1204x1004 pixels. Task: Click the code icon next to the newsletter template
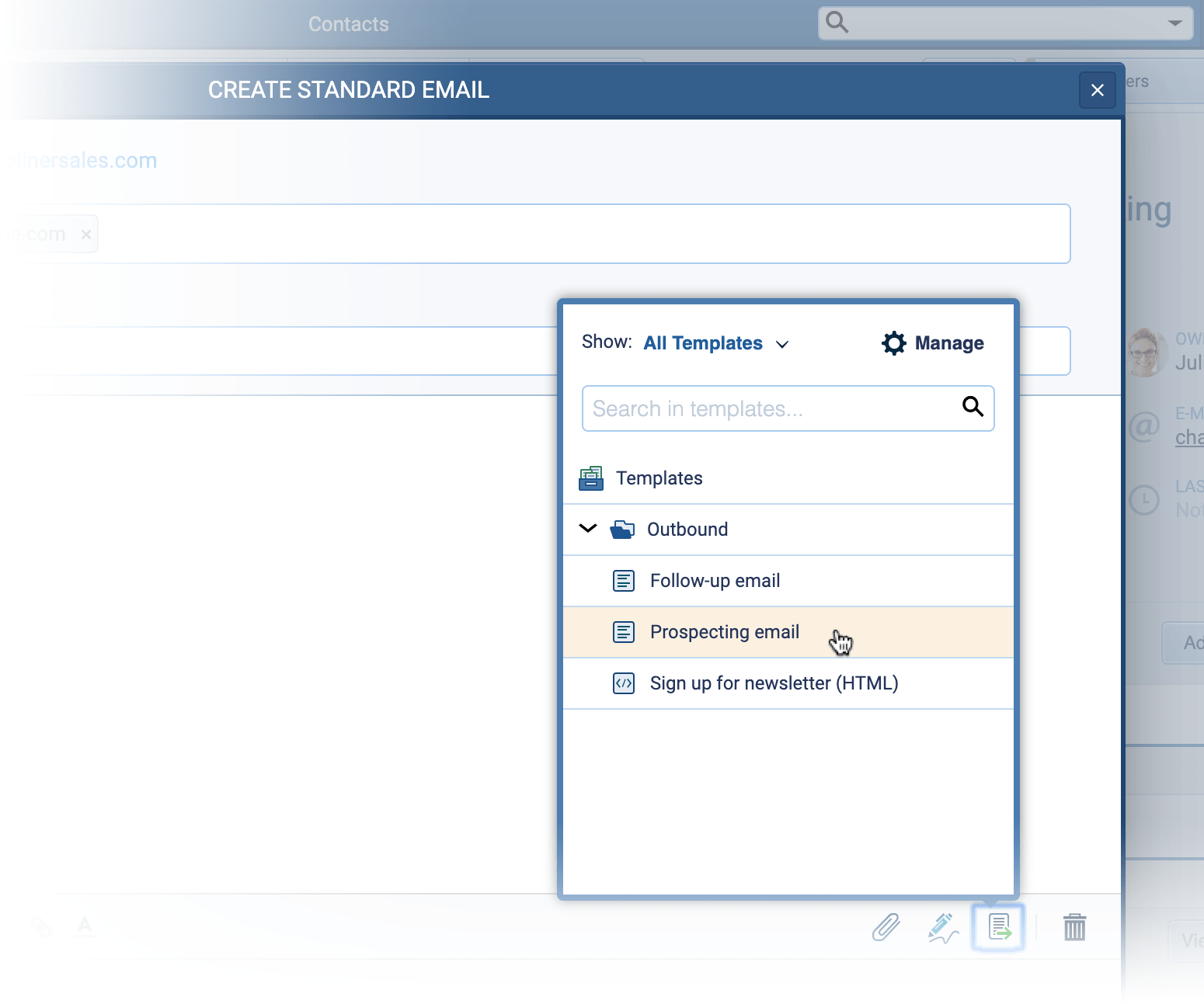coord(624,683)
